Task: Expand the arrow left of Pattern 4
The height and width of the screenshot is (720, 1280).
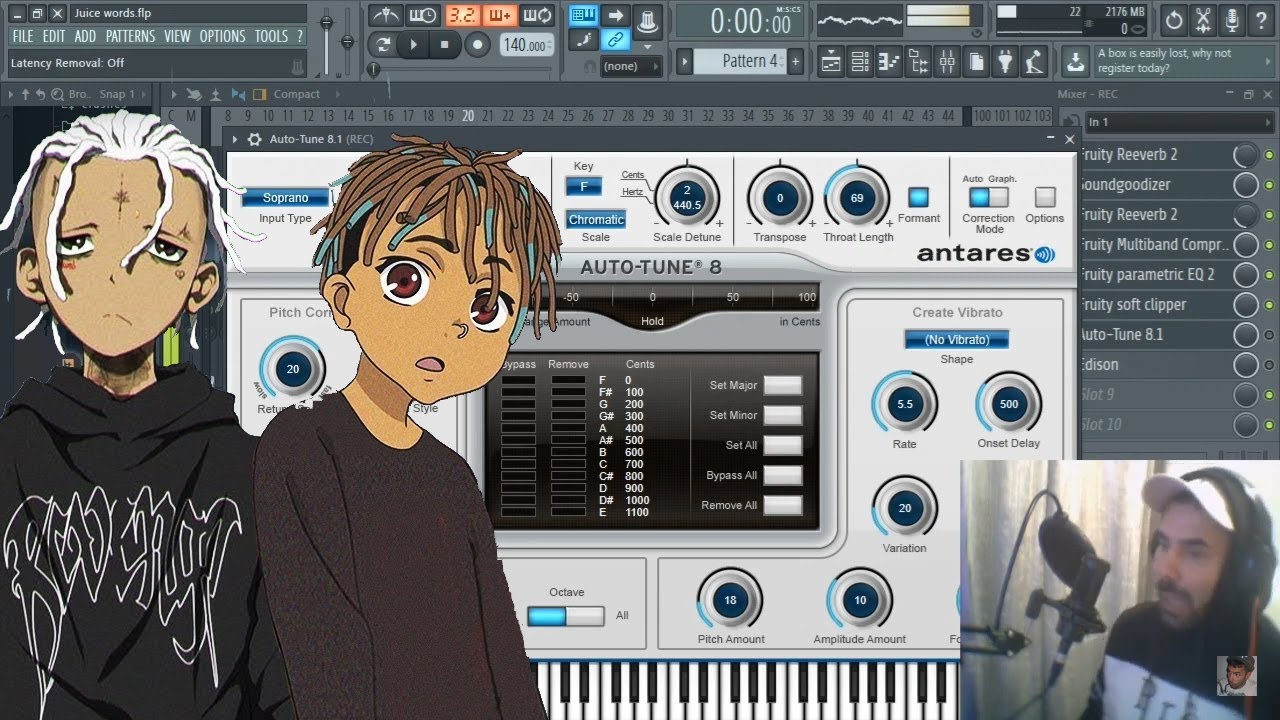Action: tap(685, 61)
